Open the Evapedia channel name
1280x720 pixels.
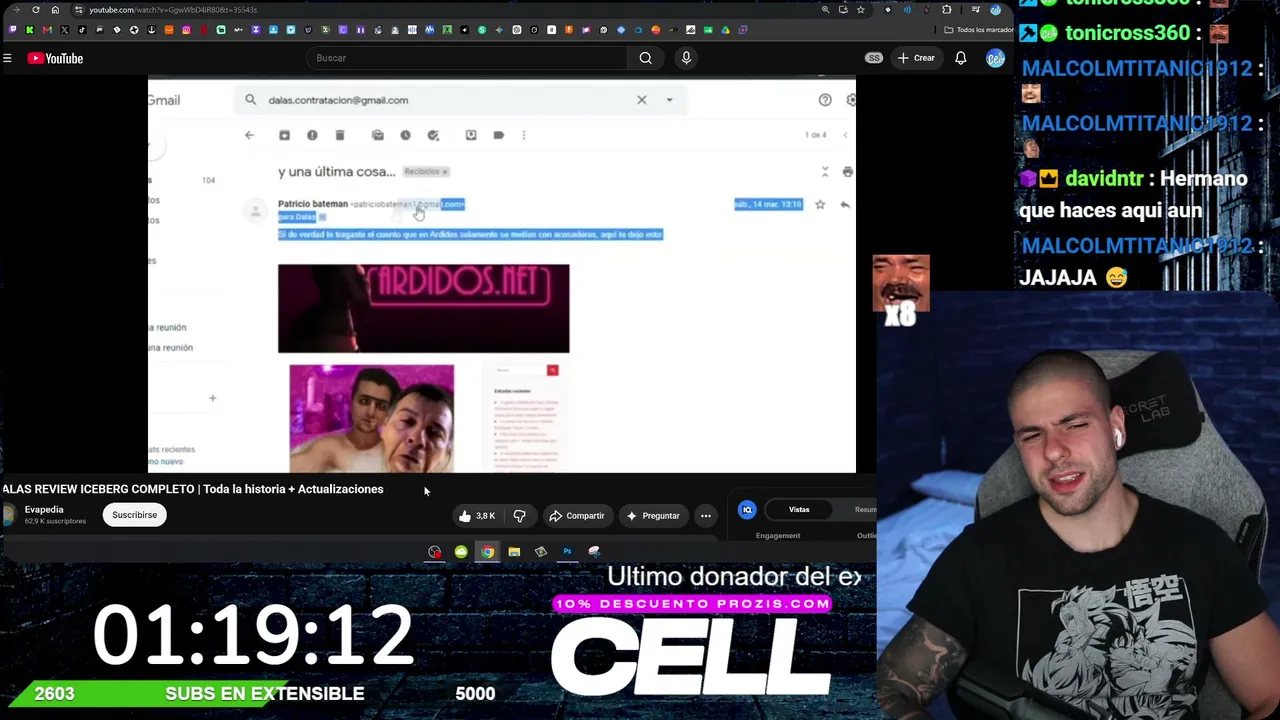[x=44, y=509]
